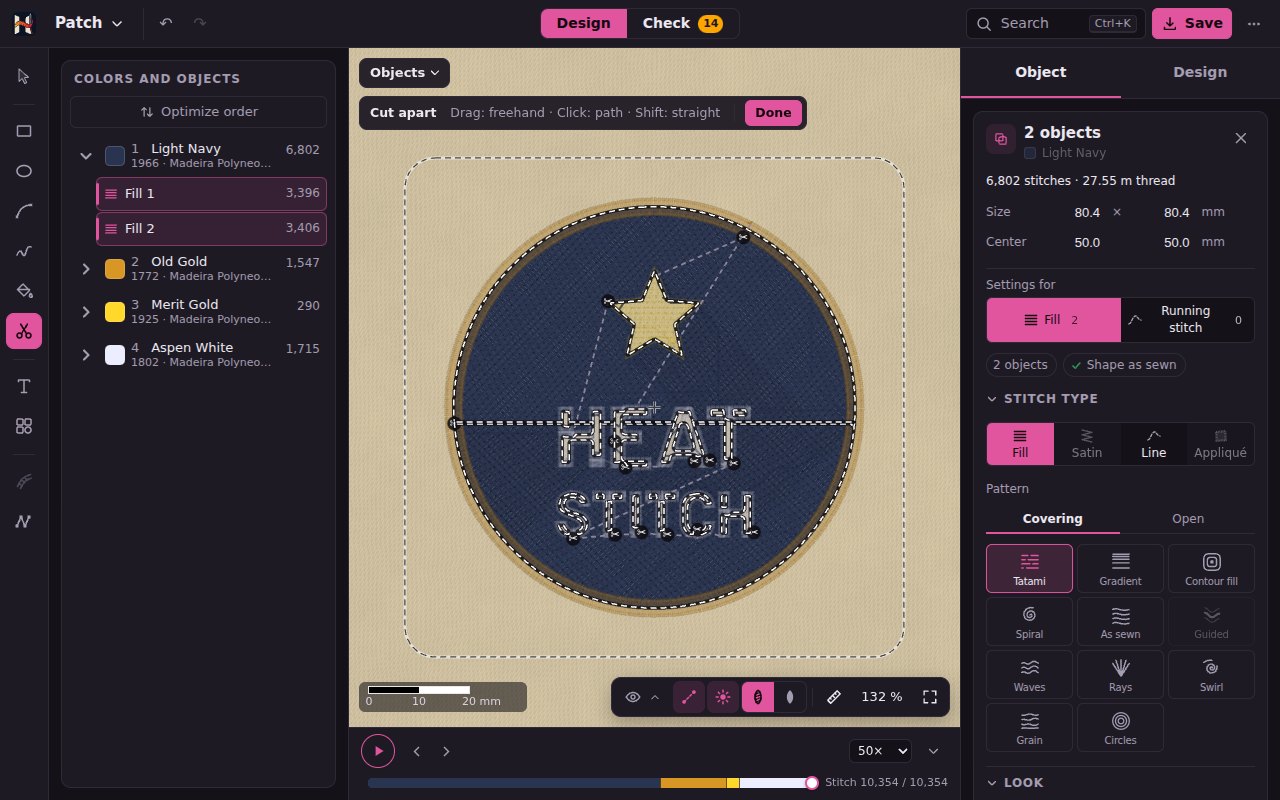Select the Covering pattern tab

click(1053, 519)
